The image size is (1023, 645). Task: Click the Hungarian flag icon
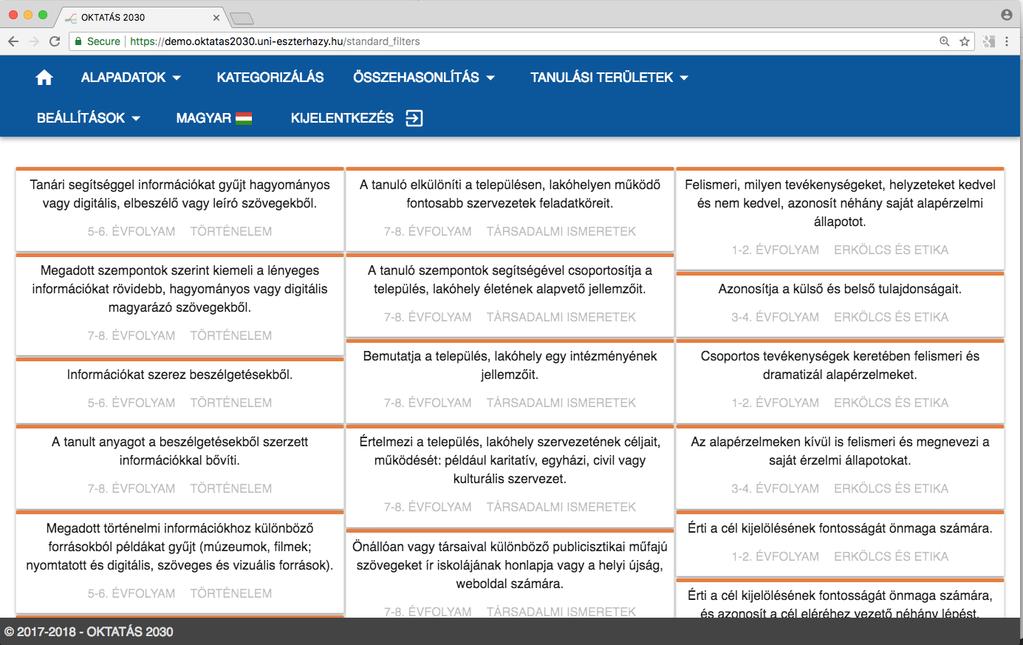(x=244, y=118)
